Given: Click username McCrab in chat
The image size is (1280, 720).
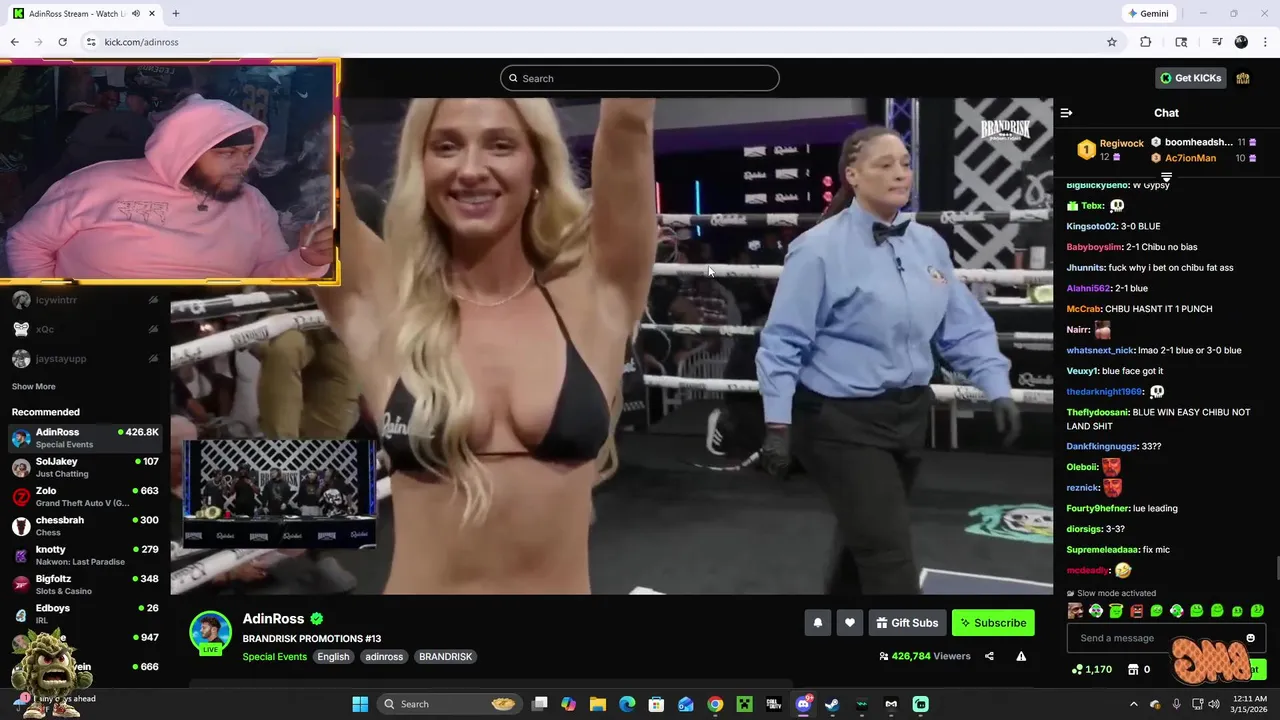Looking at the screenshot, I should tap(1083, 309).
